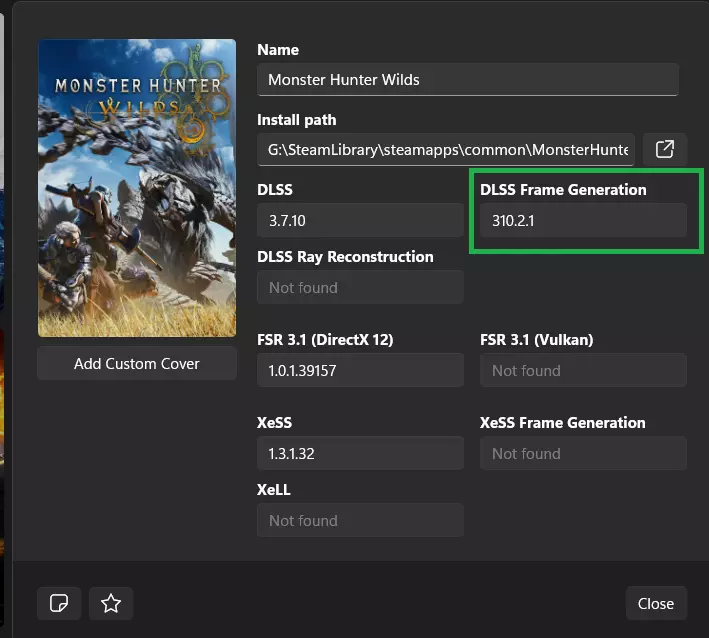Click the Name field with Monster Hunter Wilds
Viewport: 709px width, 638px height.
pos(467,80)
